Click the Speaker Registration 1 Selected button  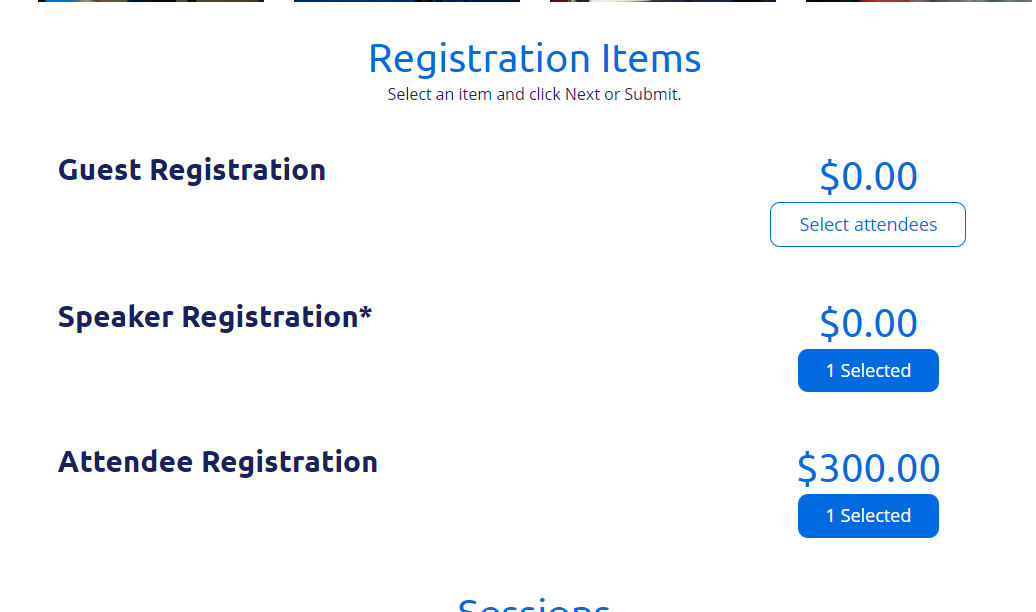[867, 371]
